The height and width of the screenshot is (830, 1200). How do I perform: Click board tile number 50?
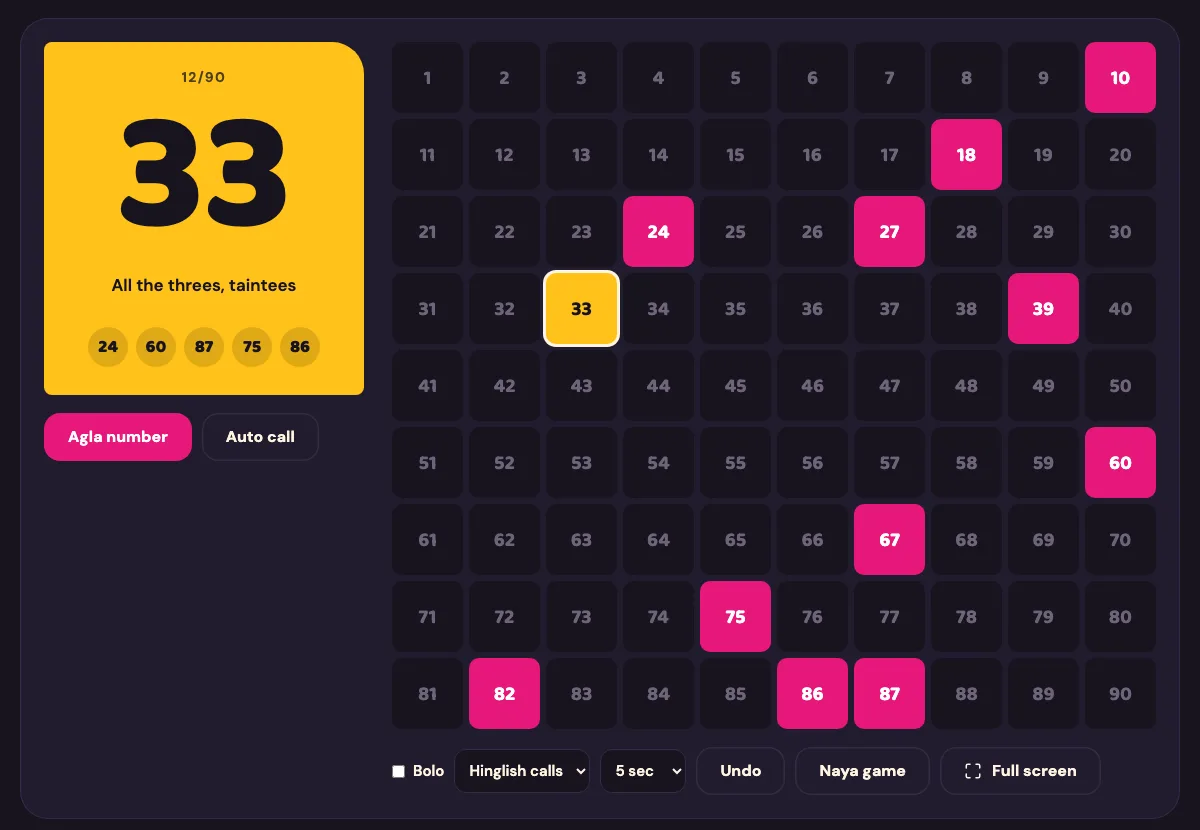[x=1120, y=386]
